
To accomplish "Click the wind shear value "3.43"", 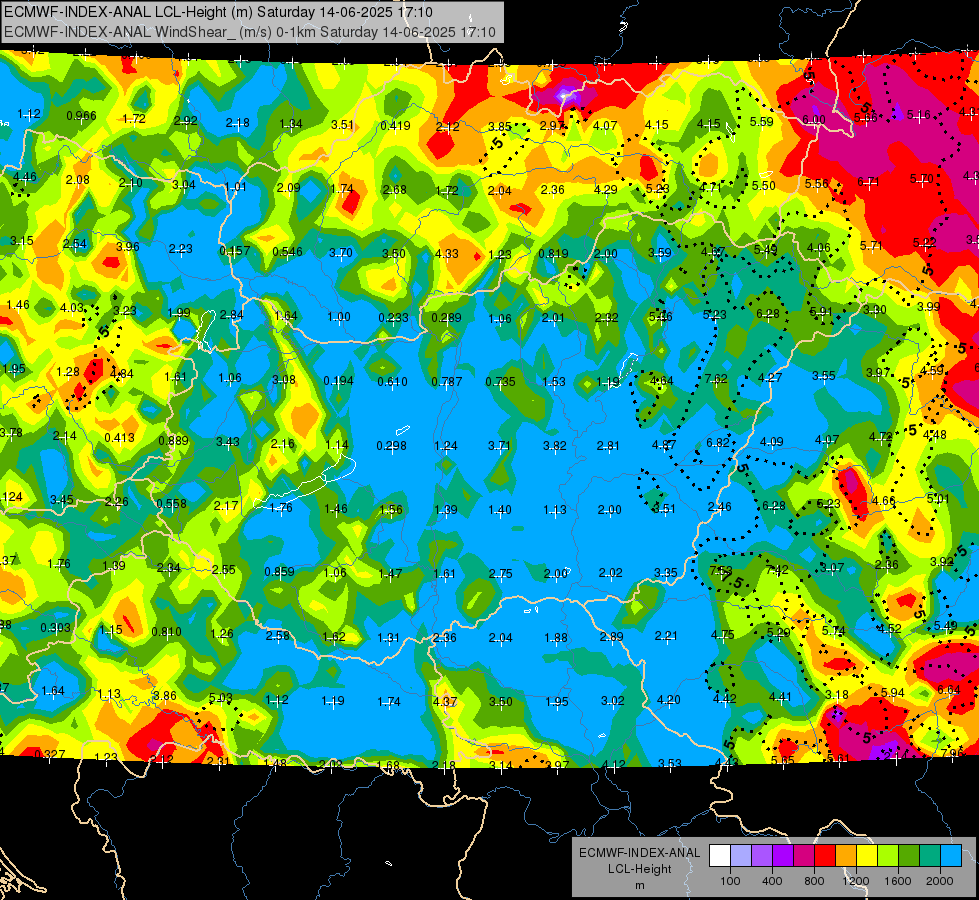I will click(228, 442).
